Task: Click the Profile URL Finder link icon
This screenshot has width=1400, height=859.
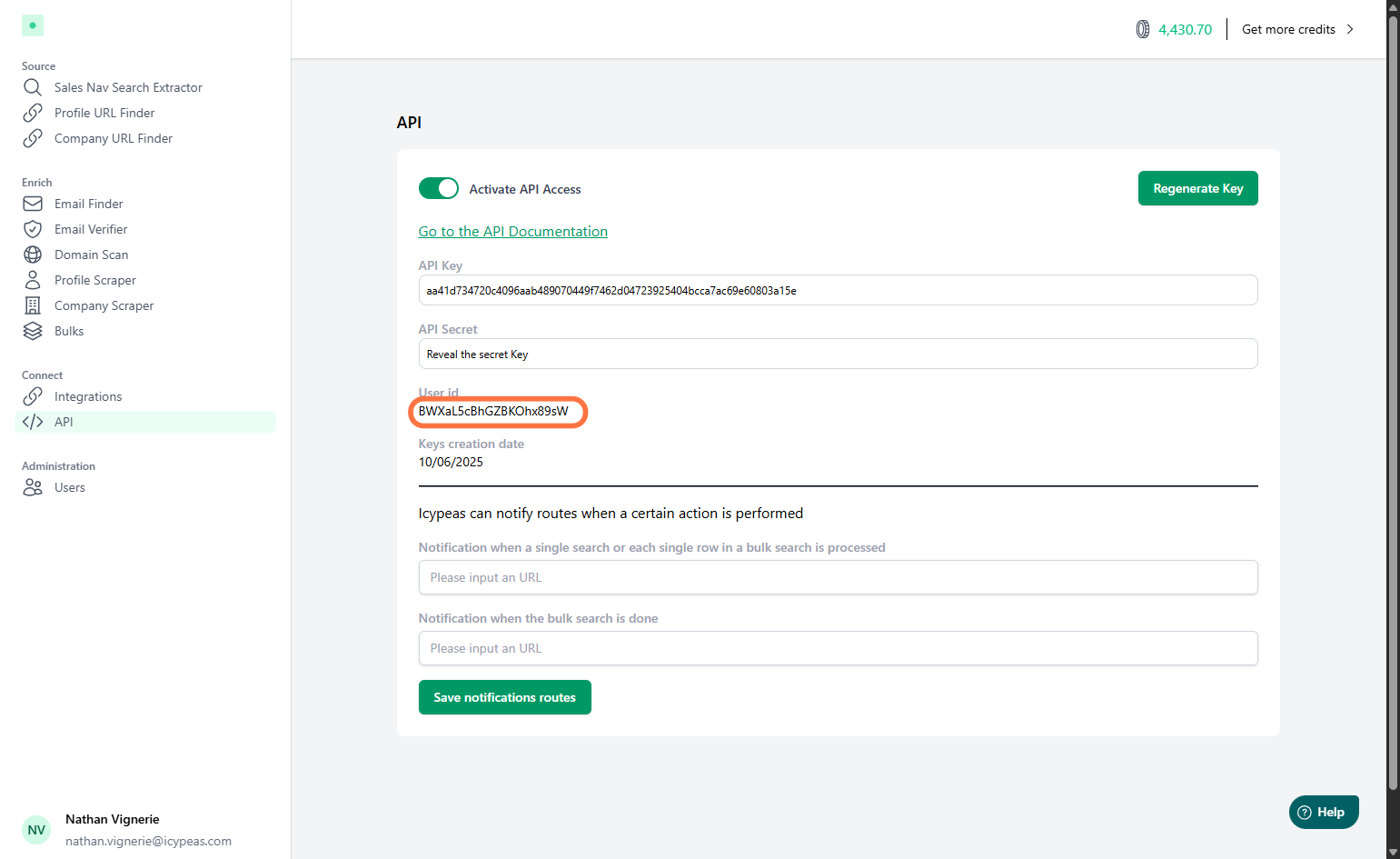Action: (x=33, y=113)
